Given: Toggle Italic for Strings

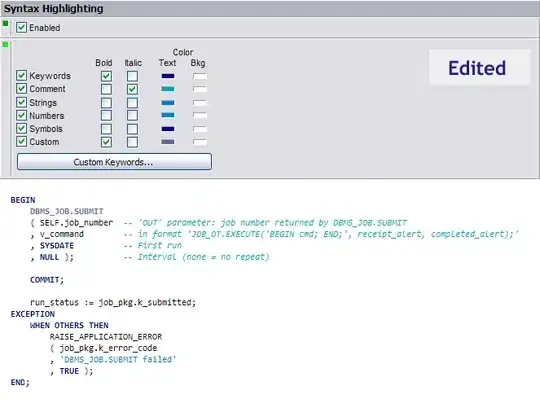Looking at the screenshot, I should [x=132, y=103].
